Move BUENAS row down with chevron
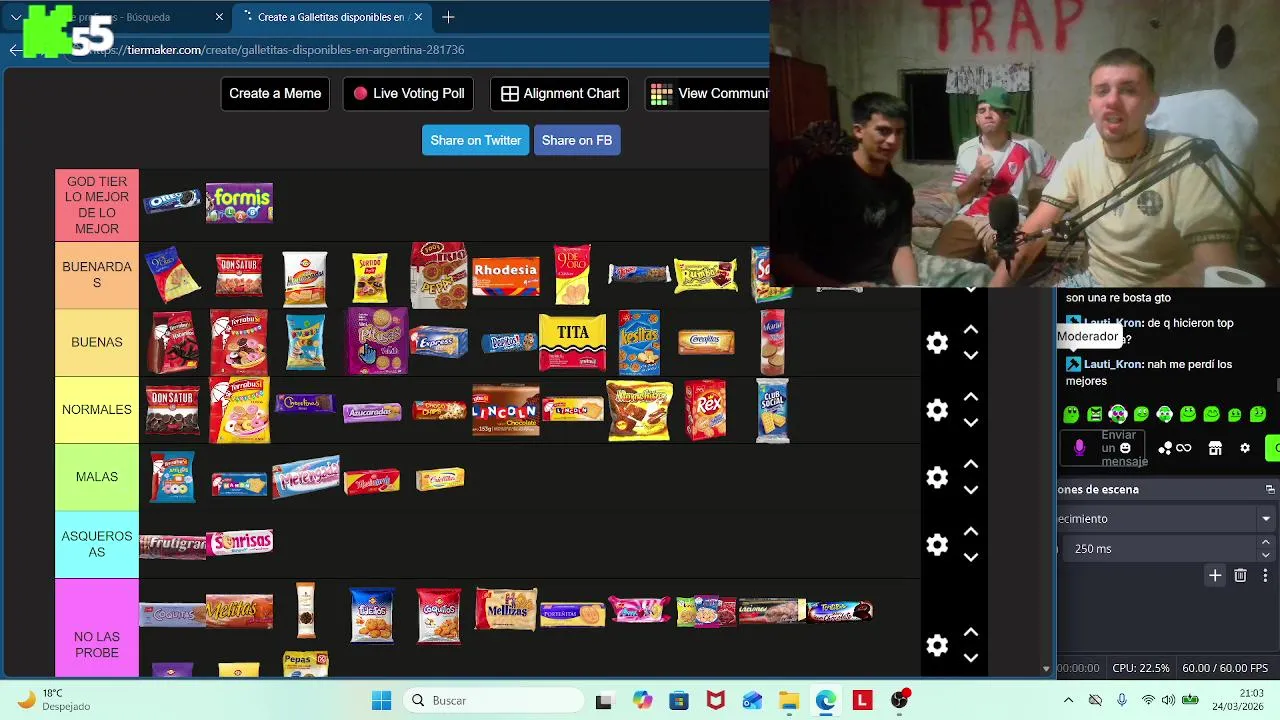Viewport: 1280px width, 720px height. pos(971,355)
